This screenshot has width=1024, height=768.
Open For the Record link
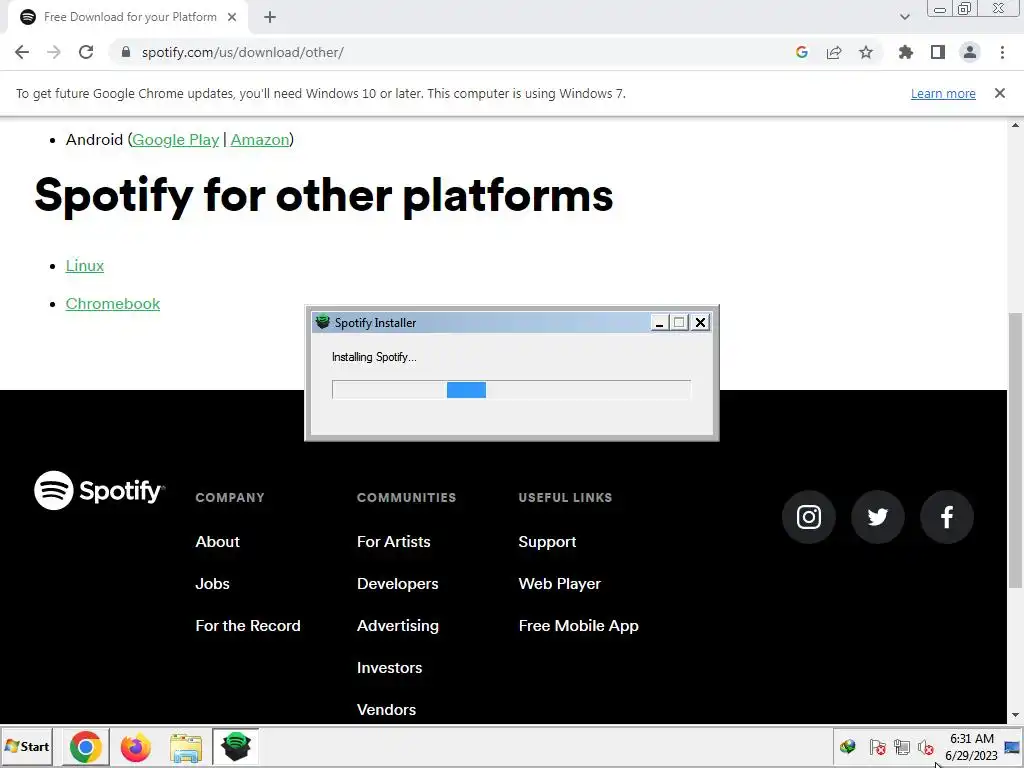pos(248,626)
